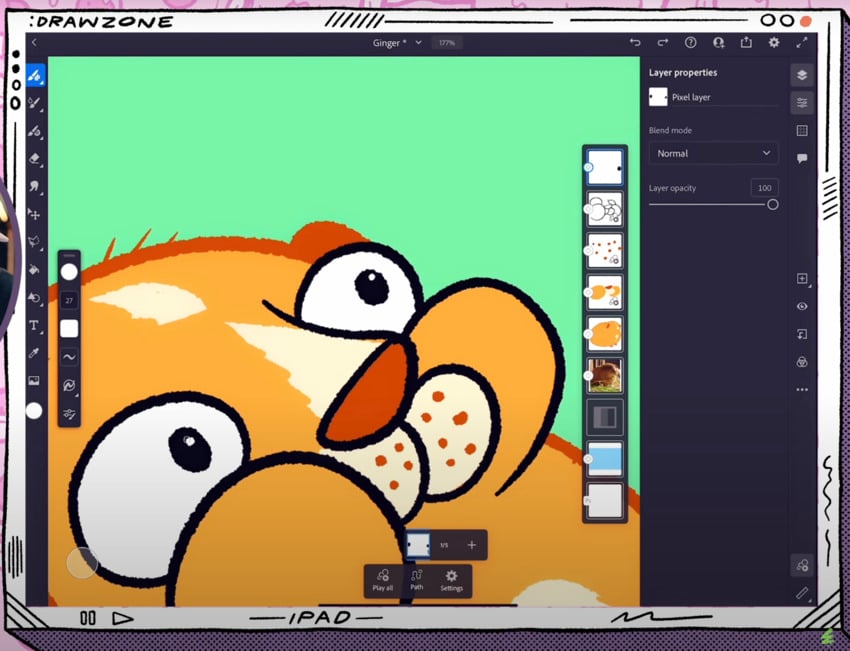The height and width of the screenshot is (651, 850).
Task: Toggle fullscreen canvas view
Action: click(802, 42)
